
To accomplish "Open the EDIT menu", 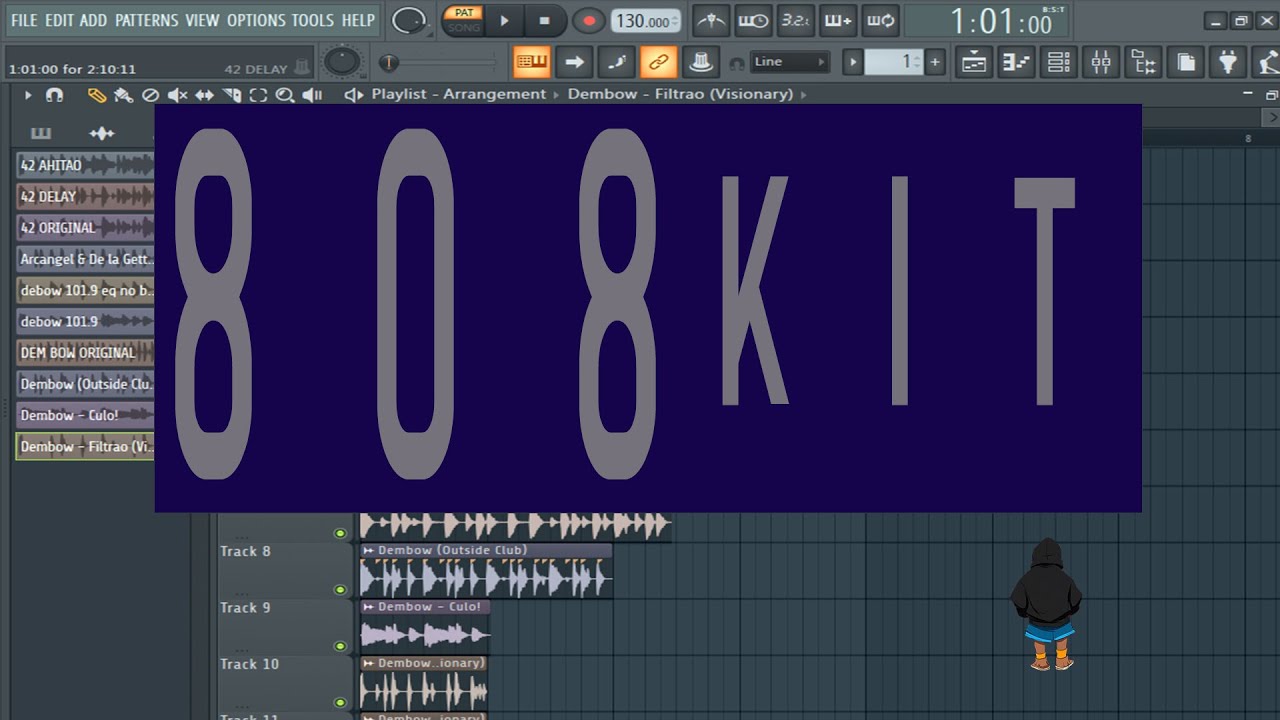I will (59, 20).
